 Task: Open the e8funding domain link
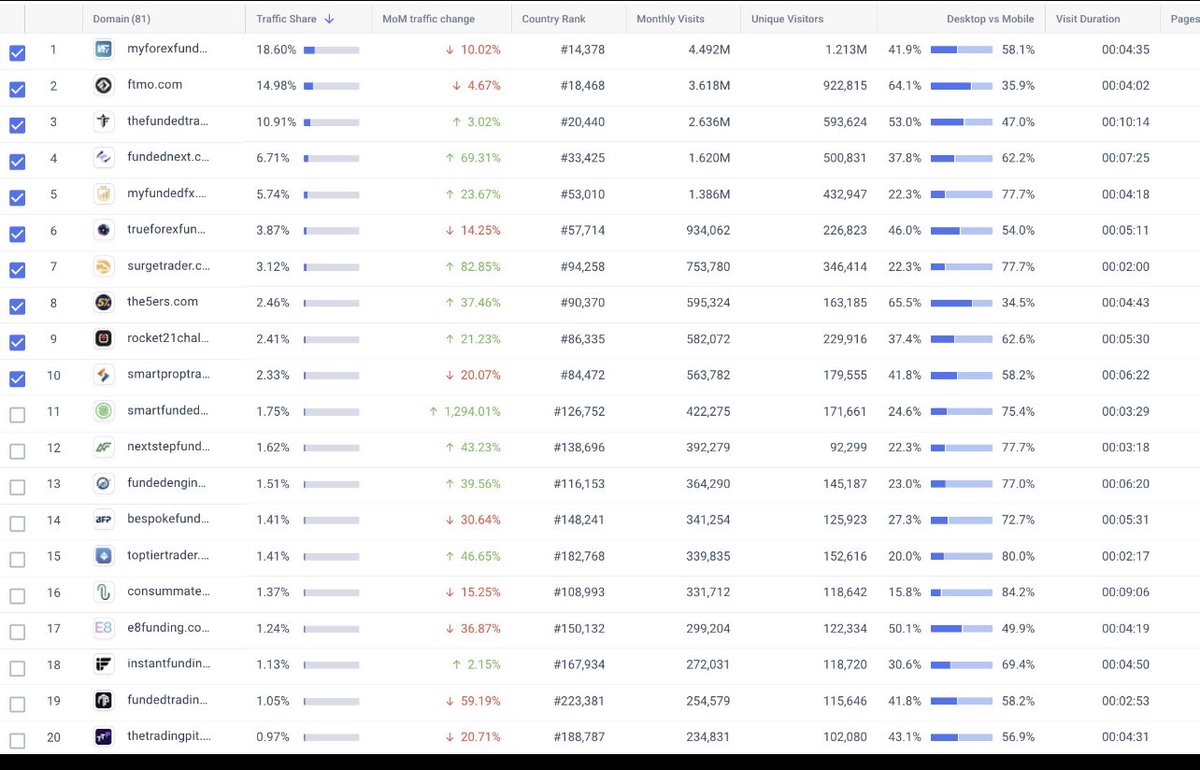(168, 627)
